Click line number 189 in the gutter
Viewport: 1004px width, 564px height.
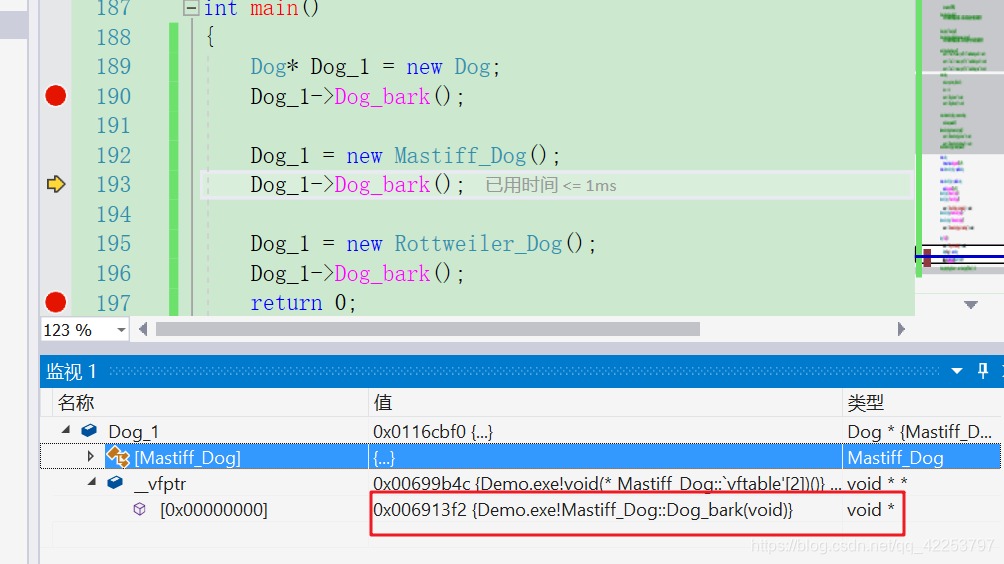pos(113,67)
